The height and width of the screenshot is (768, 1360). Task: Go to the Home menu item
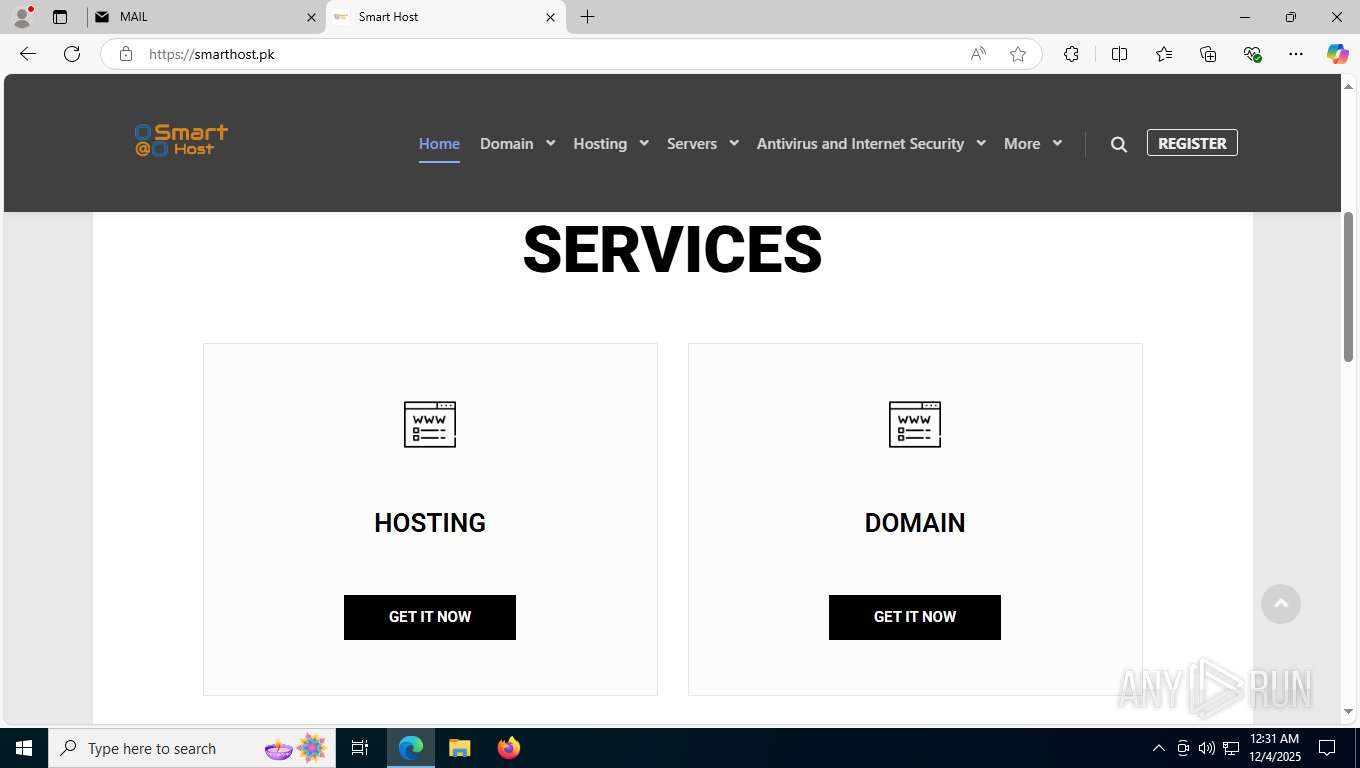[439, 144]
